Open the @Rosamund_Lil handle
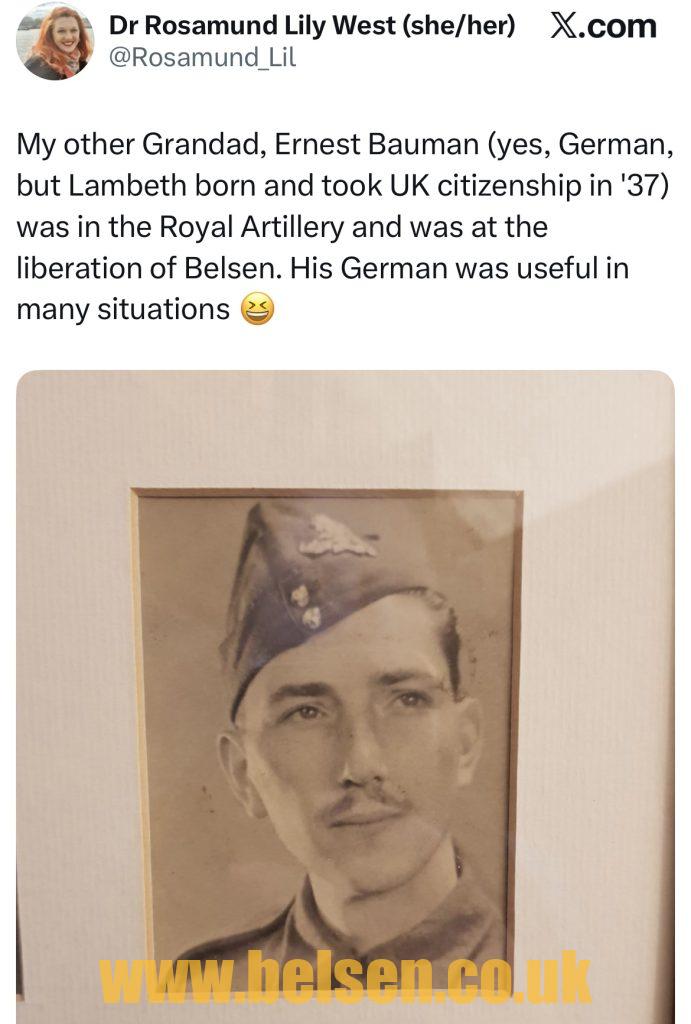Screen dimensions: 691x1024 pyautogui.click(x=202, y=57)
